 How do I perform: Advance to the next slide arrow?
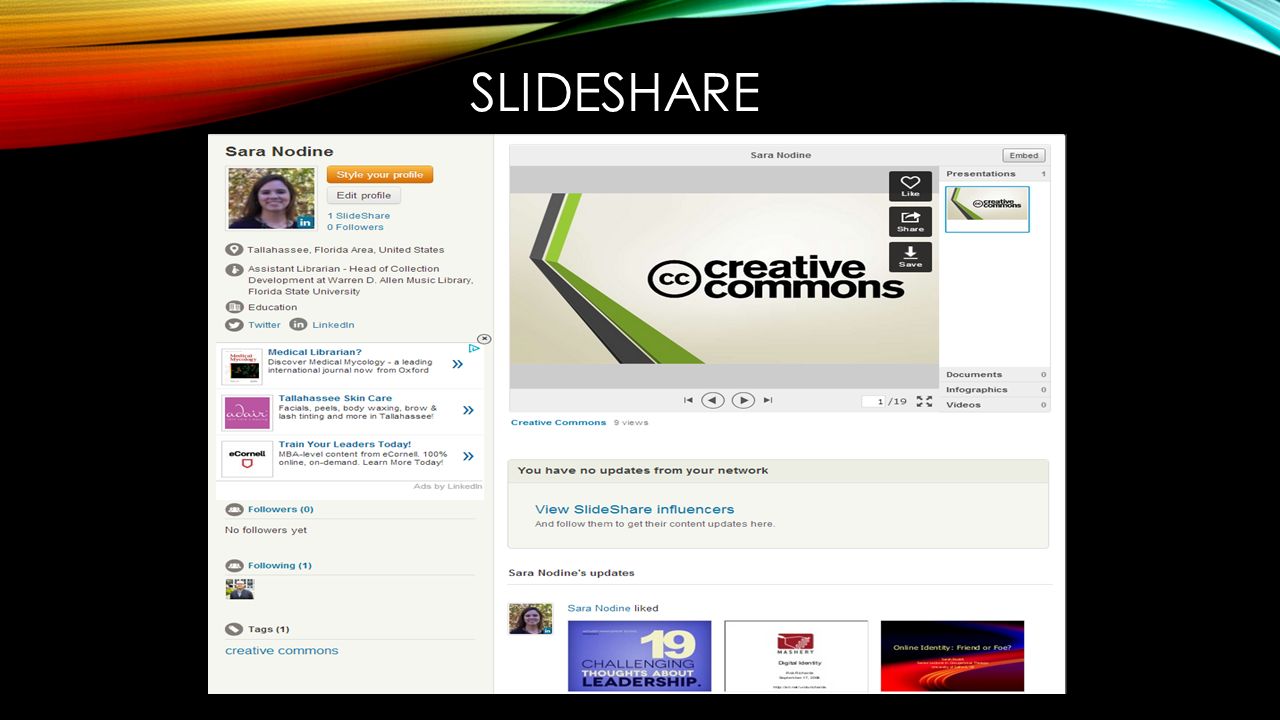coord(742,400)
